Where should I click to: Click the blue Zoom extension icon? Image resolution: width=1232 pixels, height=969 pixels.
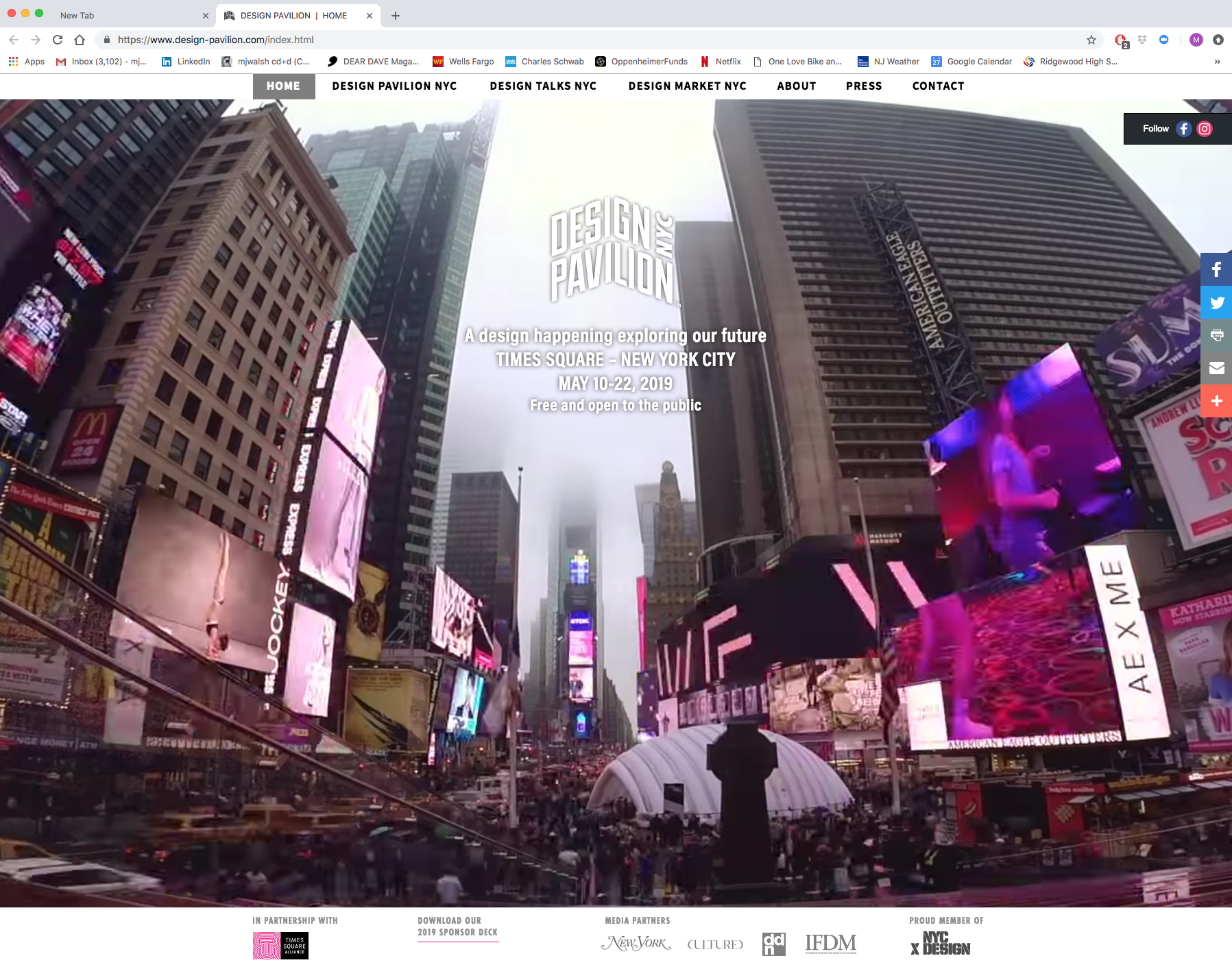[x=1164, y=40]
